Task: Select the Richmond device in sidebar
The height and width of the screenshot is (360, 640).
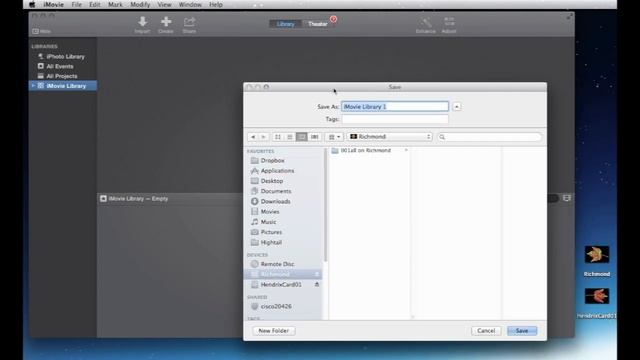Action: (x=282, y=274)
